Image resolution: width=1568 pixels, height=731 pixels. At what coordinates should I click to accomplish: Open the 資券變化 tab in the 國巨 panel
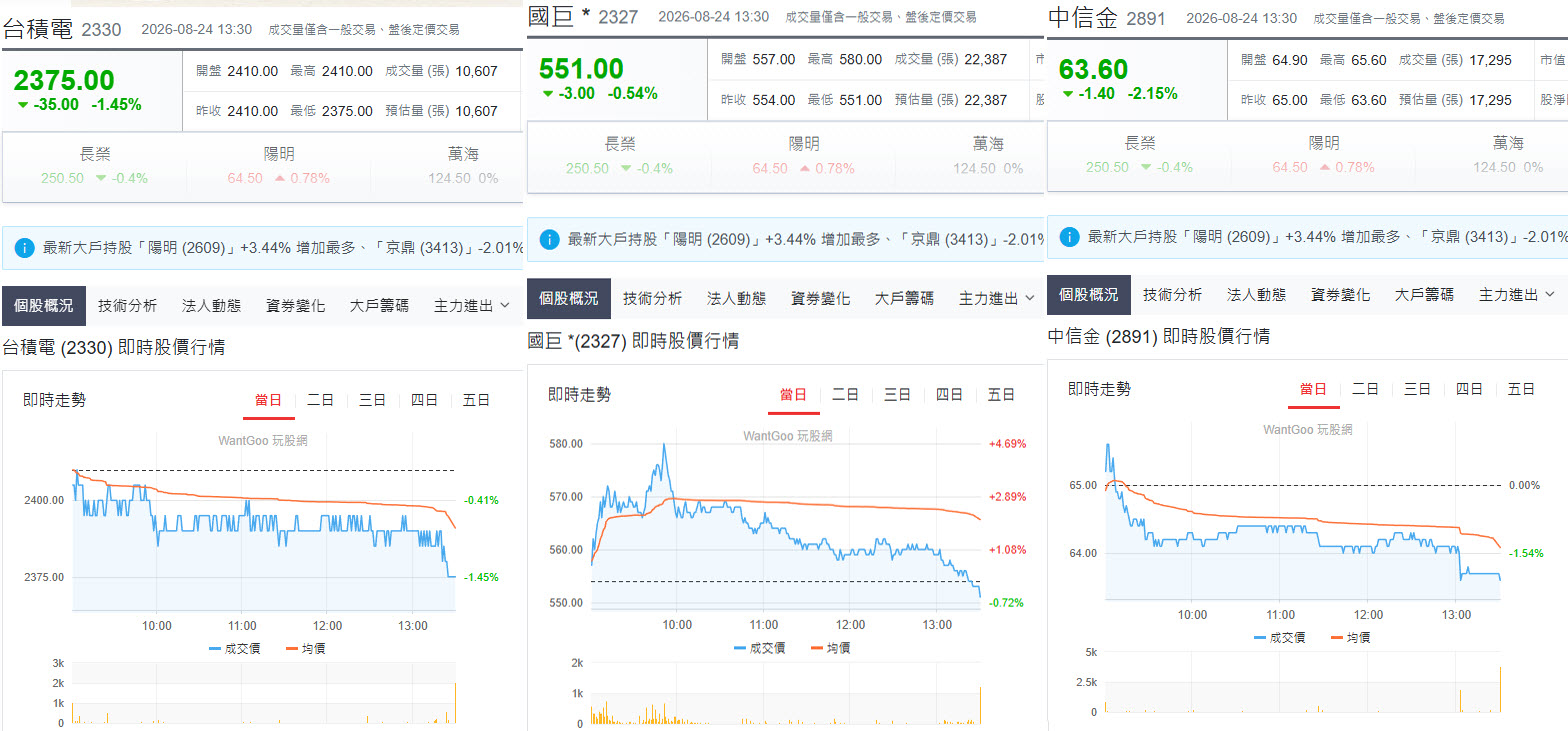(820, 298)
